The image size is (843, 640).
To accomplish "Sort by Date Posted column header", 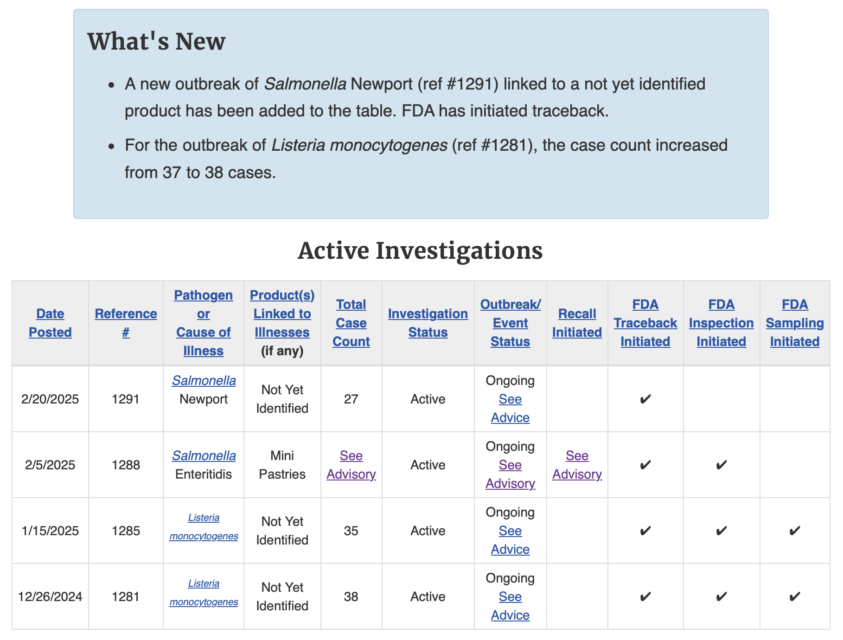I will (50, 323).
